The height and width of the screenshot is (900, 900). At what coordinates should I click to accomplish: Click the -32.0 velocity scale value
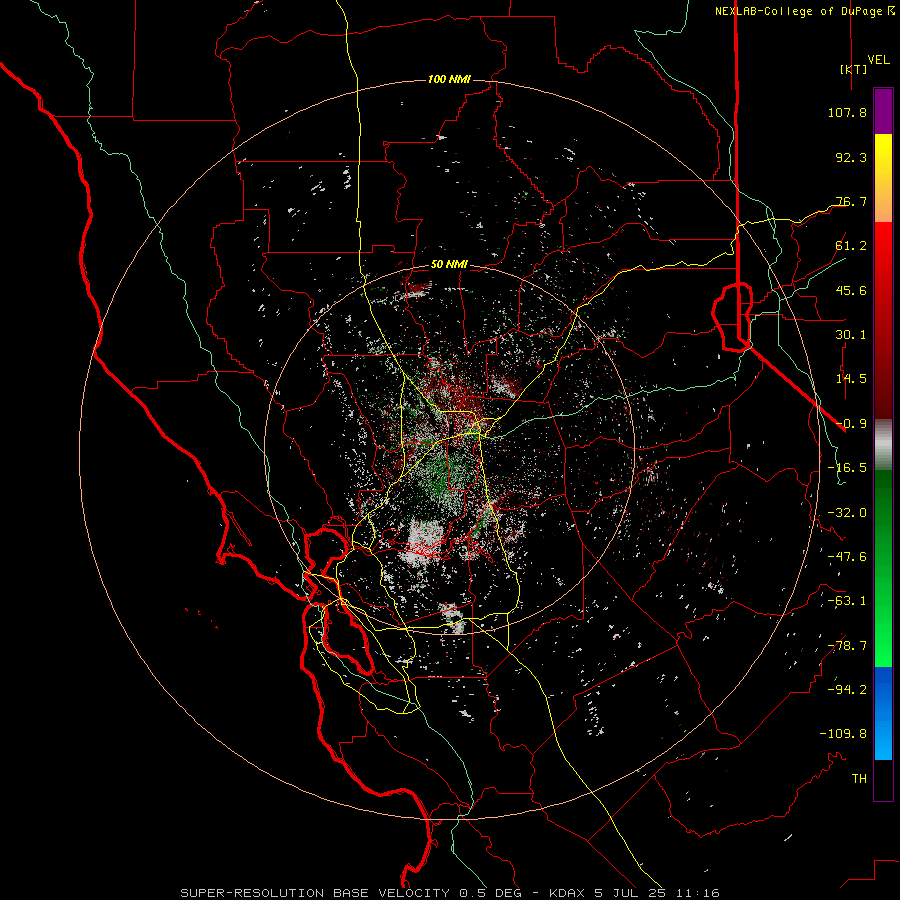click(847, 513)
